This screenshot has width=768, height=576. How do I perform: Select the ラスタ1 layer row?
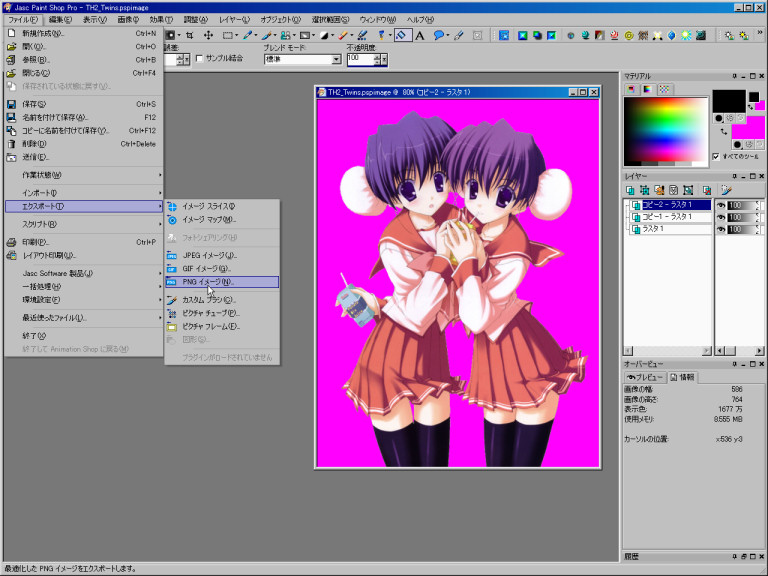pyautogui.click(x=669, y=229)
